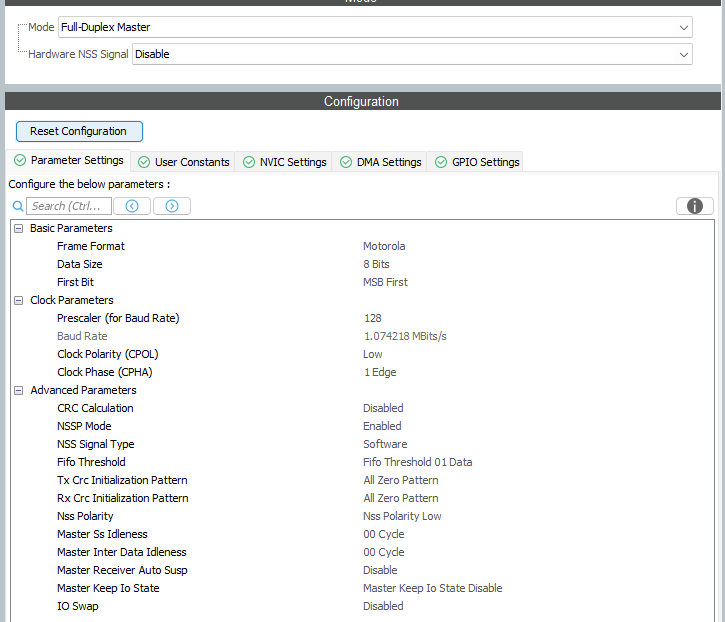Click the Clock Polarity (CPOL) label
This screenshot has height=622, width=725.
(x=108, y=354)
